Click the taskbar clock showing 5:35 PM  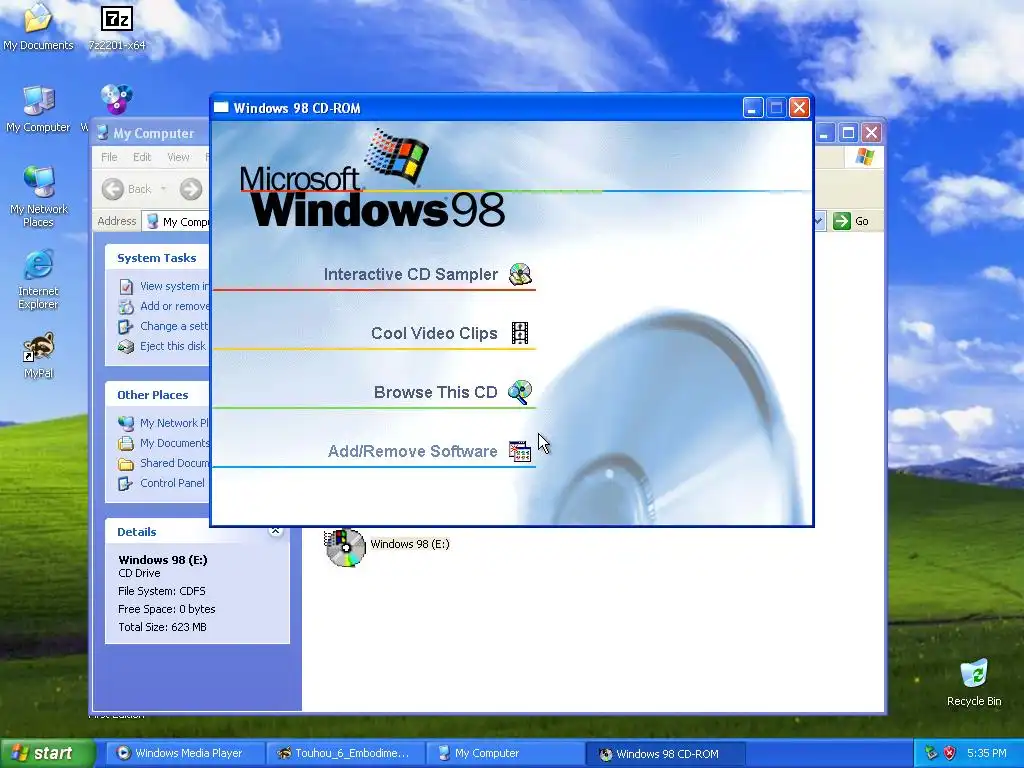click(986, 753)
